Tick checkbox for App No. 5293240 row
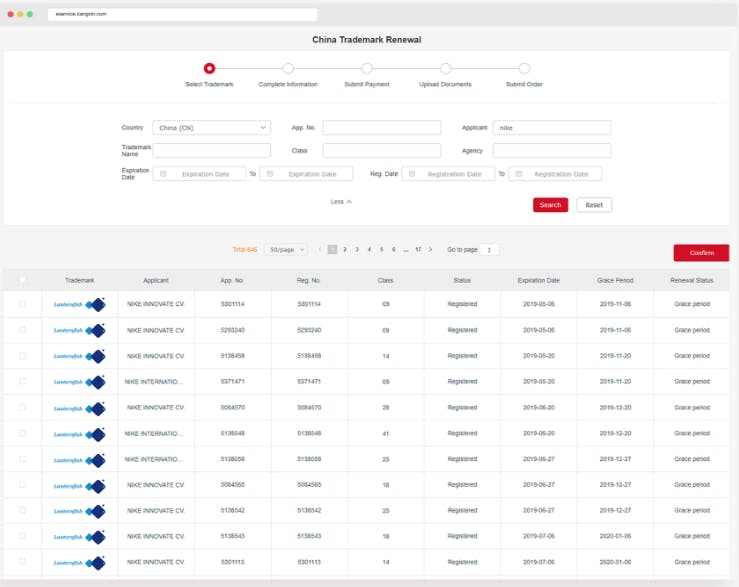This screenshot has height=587, width=739. coord(22,330)
